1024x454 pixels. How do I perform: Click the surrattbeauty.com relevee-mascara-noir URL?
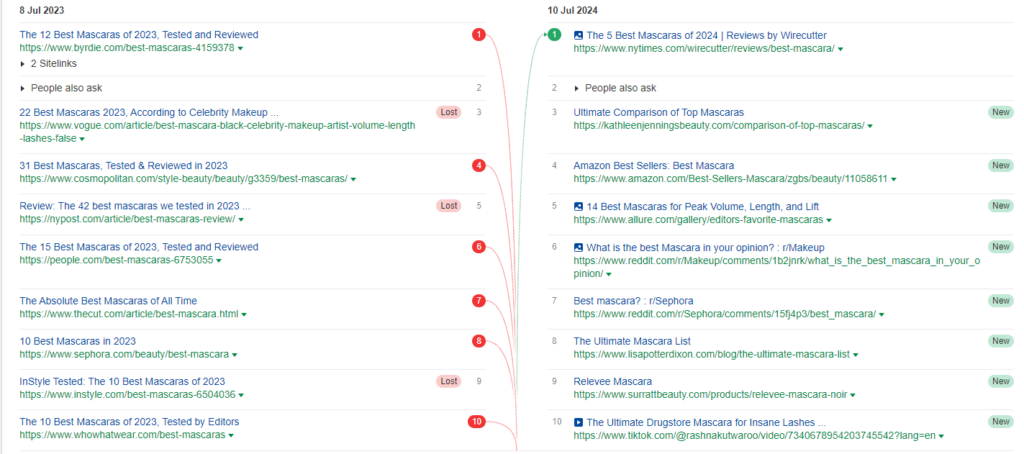(x=711, y=395)
